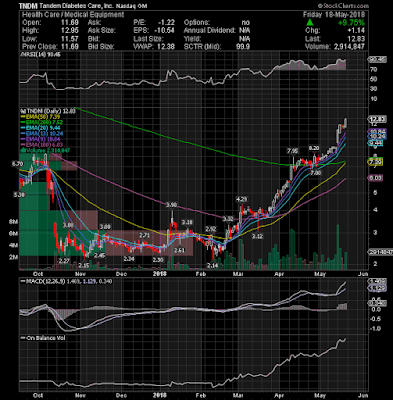Image resolution: width=393 pixels, height=400 pixels.
Task: Click the RSI 30 level axis label
Action: (373, 89)
